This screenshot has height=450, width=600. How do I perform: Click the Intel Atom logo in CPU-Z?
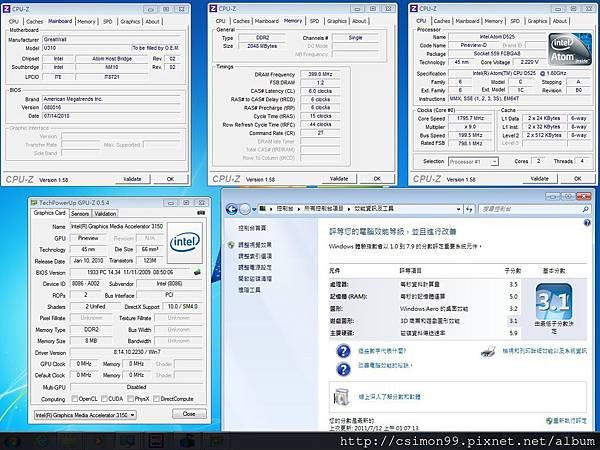point(570,49)
